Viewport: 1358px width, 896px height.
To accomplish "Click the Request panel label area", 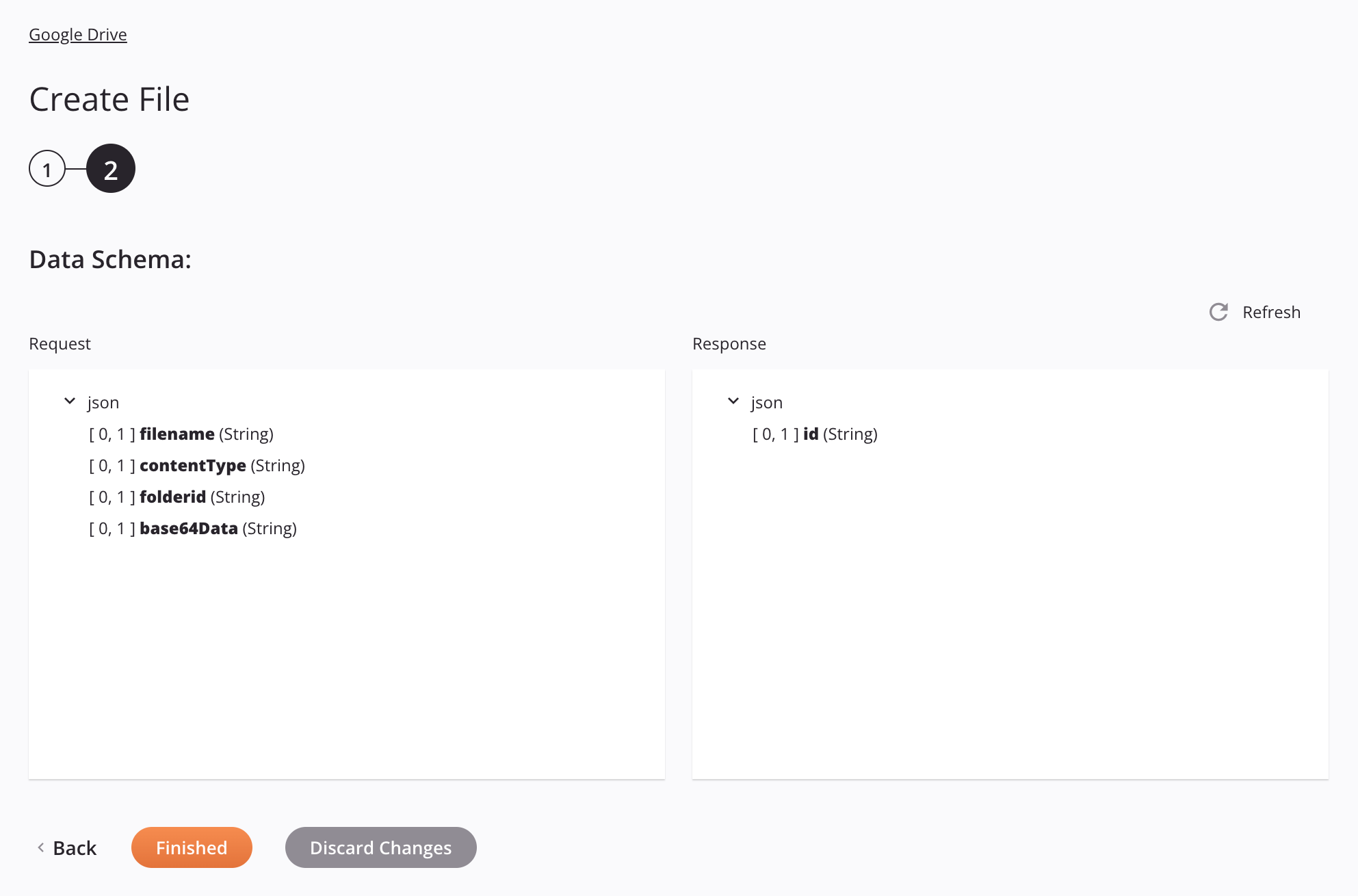I will (x=60, y=342).
